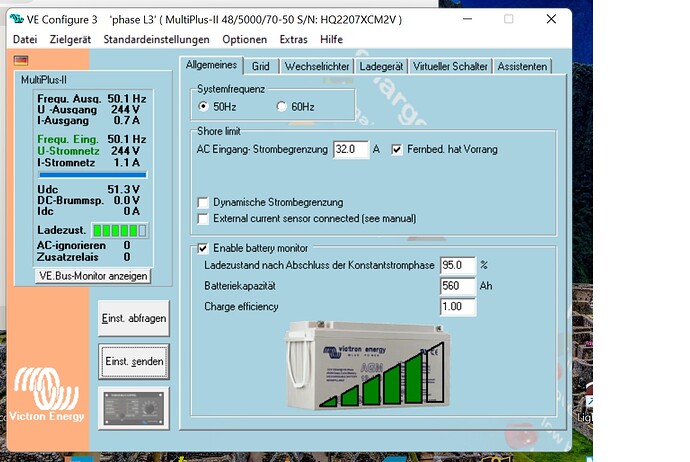Screen dimensions: 690x462
Task: Click the Frequ. Eing. 50.1 Hz reading
Action: coord(92,139)
